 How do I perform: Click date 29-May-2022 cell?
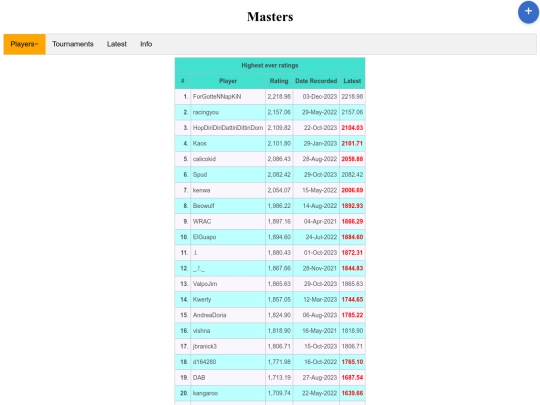point(316,112)
